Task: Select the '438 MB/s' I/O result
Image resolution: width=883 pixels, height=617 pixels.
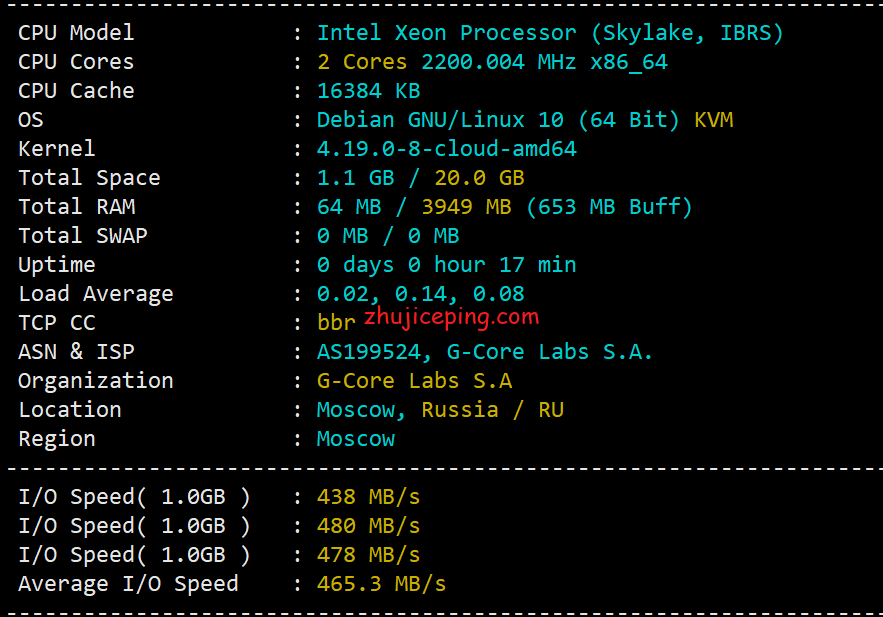Action: 369,498
